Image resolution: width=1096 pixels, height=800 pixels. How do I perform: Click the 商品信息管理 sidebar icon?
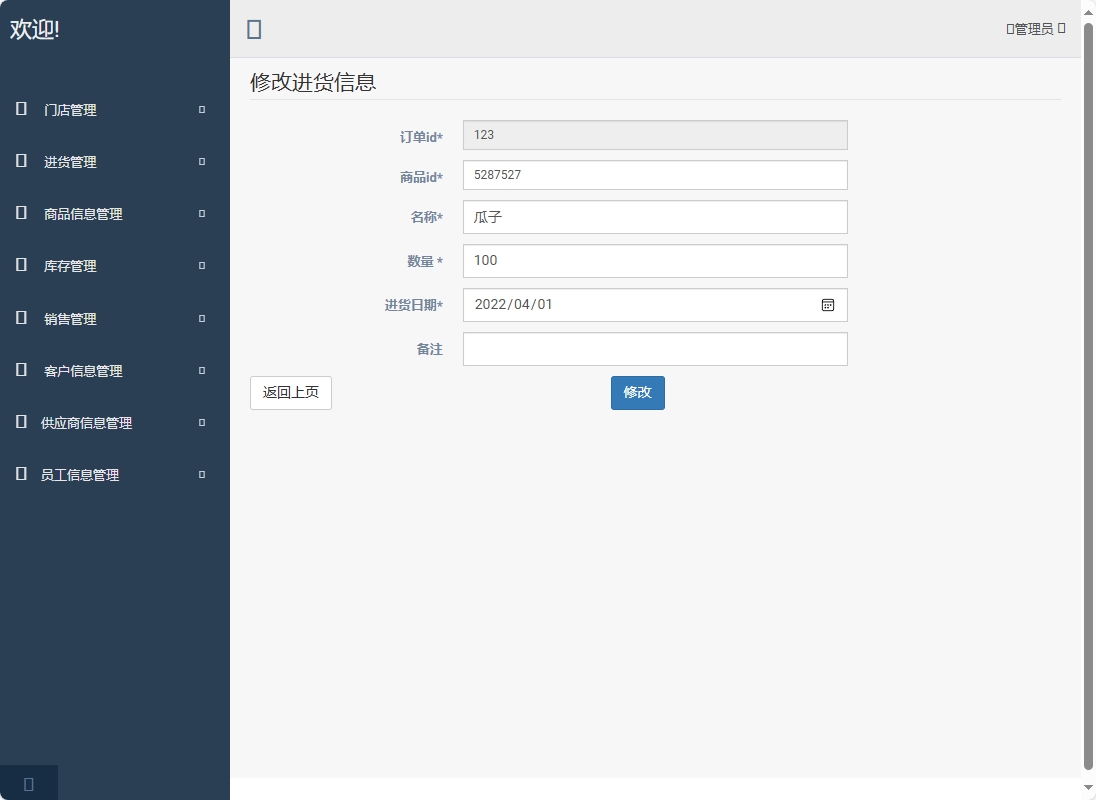21,213
